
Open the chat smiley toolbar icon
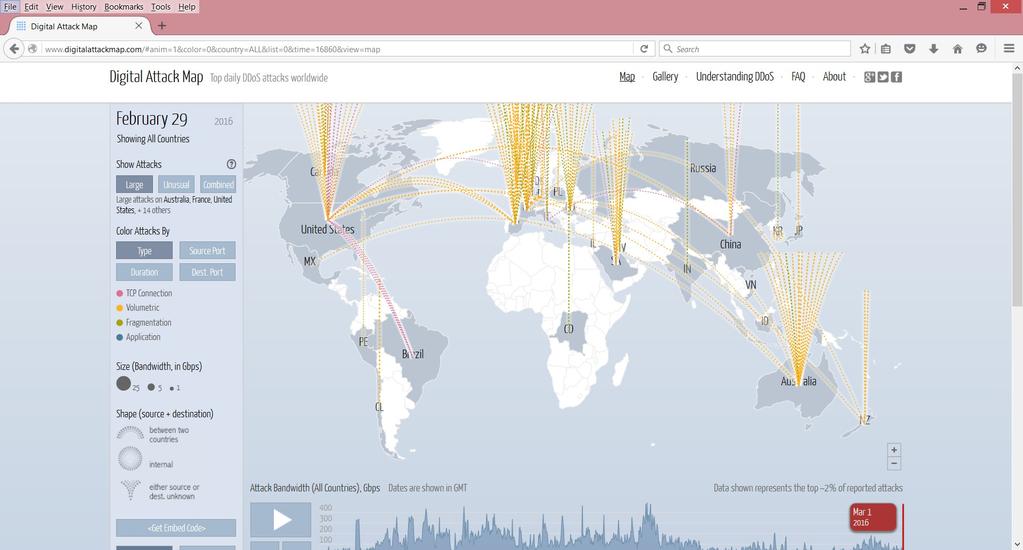tap(981, 49)
